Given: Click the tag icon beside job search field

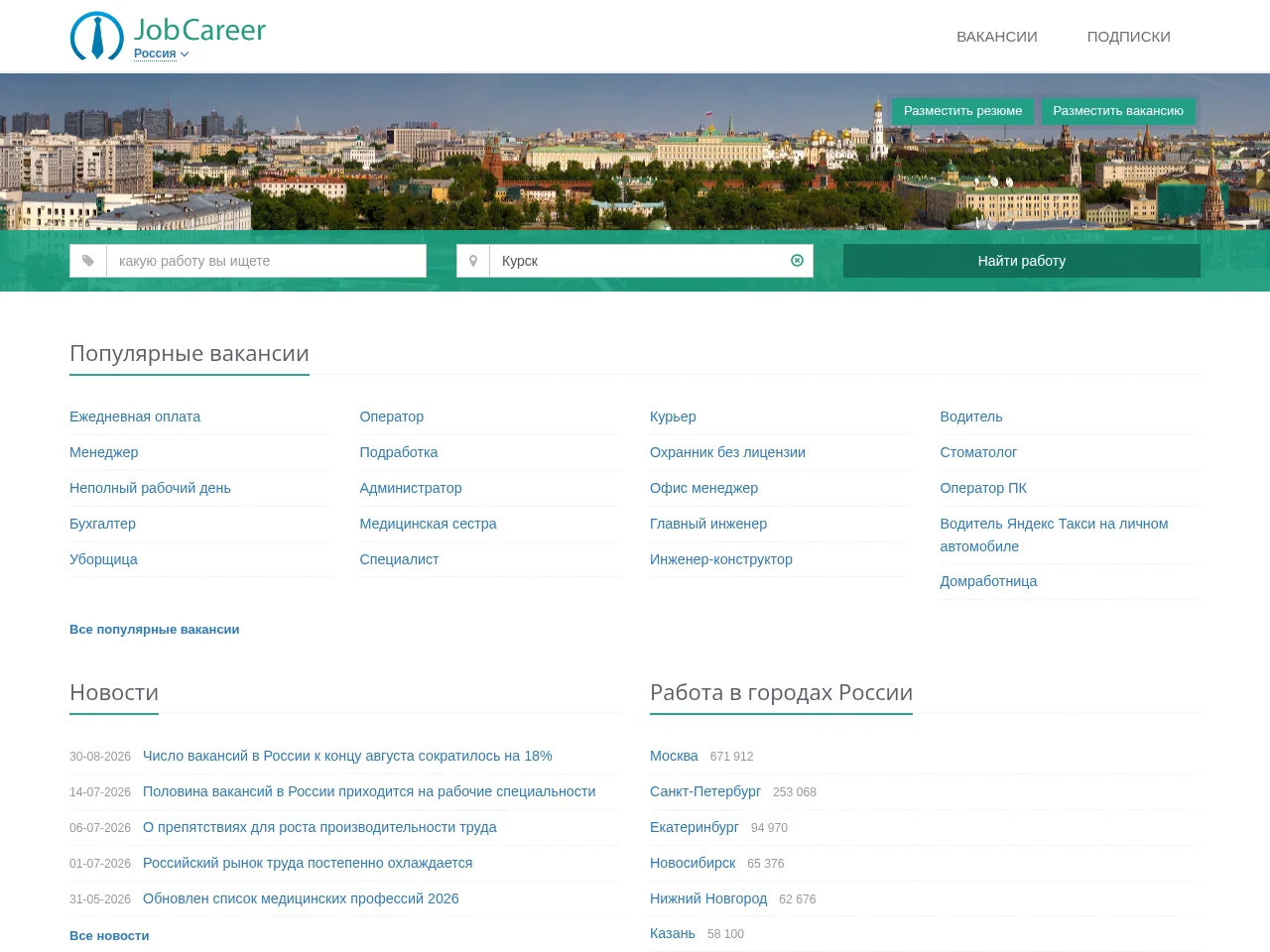Looking at the screenshot, I should 88,261.
